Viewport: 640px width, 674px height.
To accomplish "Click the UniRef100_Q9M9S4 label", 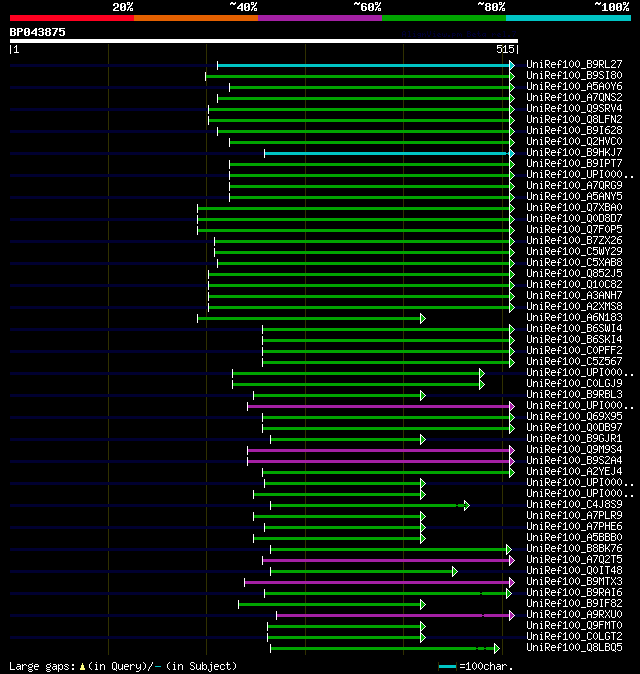I will pos(574,450).
